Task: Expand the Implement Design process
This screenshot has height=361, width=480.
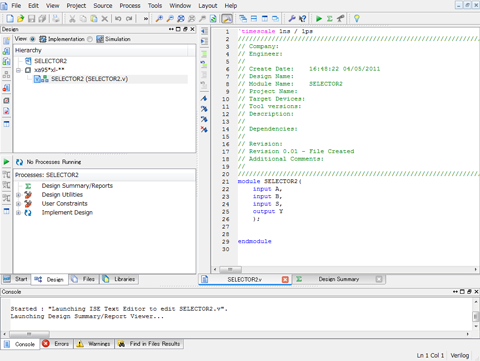Action: tap(19, 213)
